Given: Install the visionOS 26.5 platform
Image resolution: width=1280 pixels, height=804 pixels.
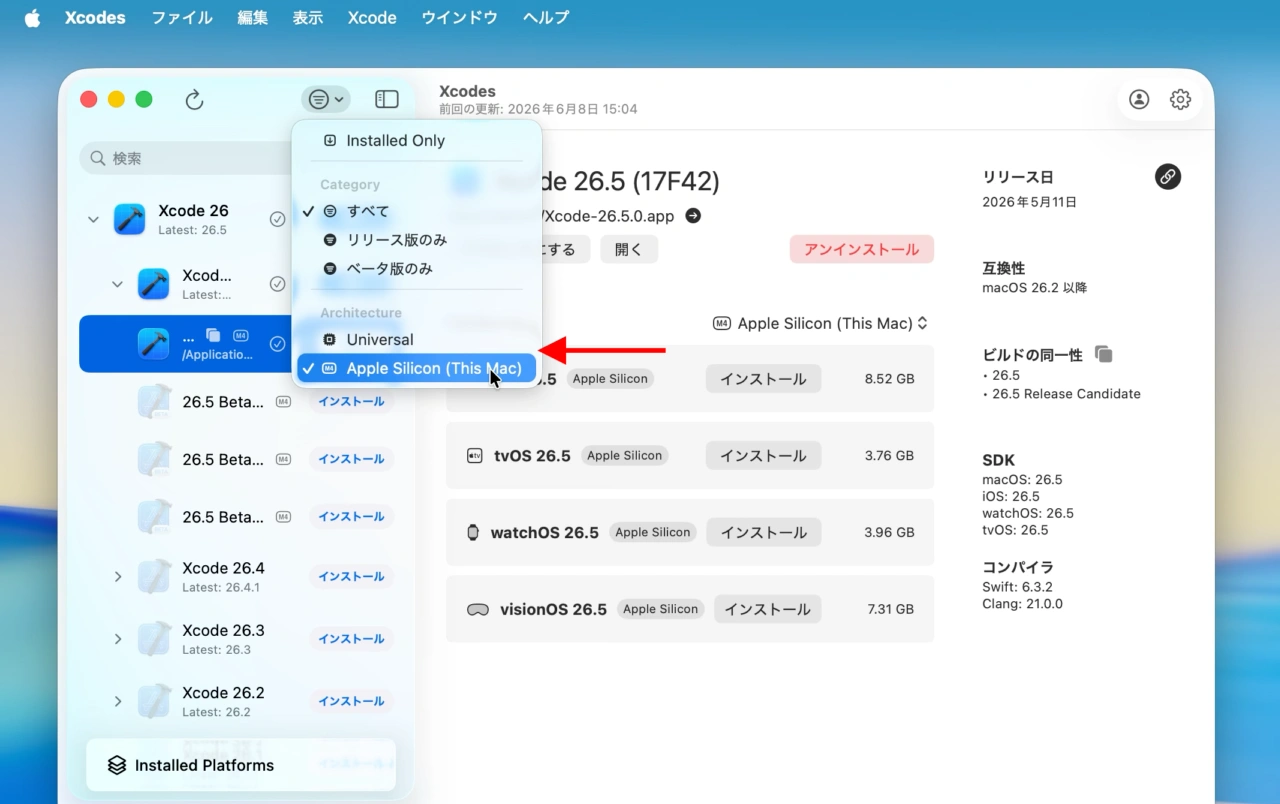Looking at the screenshot, I should 767,609.
